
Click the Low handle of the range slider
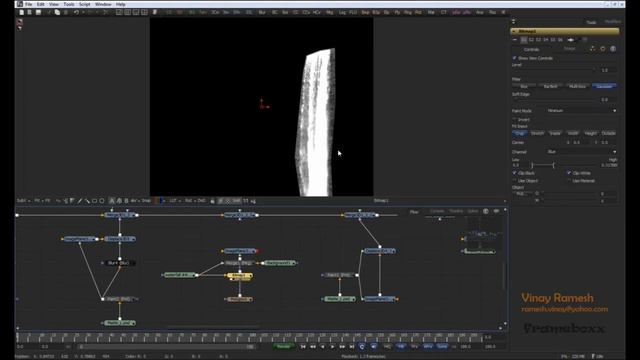click(532, 165)
